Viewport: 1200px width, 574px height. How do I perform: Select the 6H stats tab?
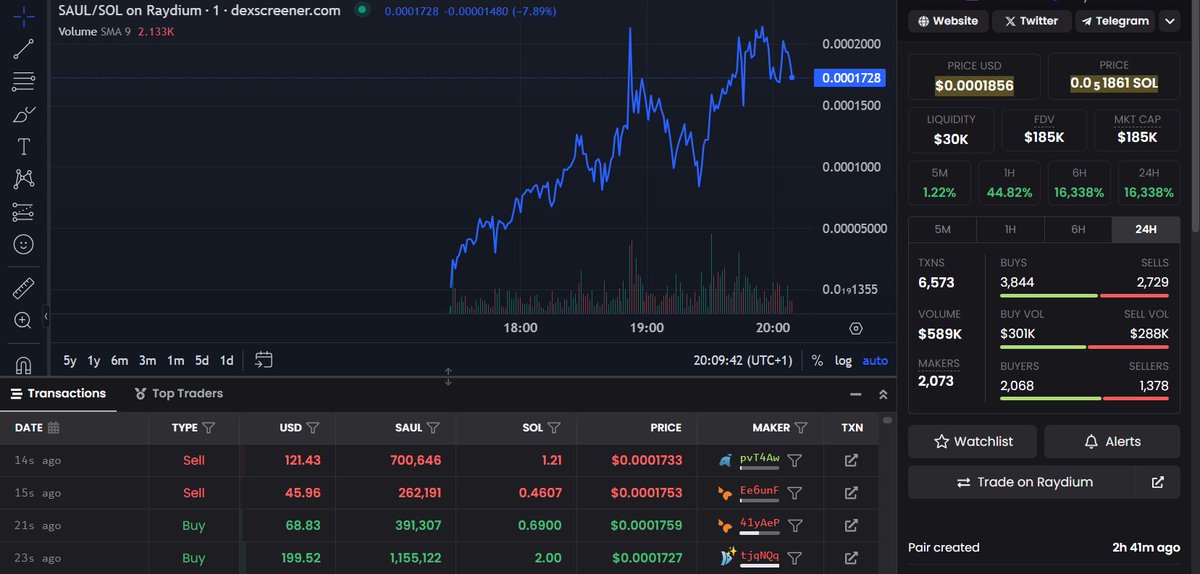point(1078,229)
